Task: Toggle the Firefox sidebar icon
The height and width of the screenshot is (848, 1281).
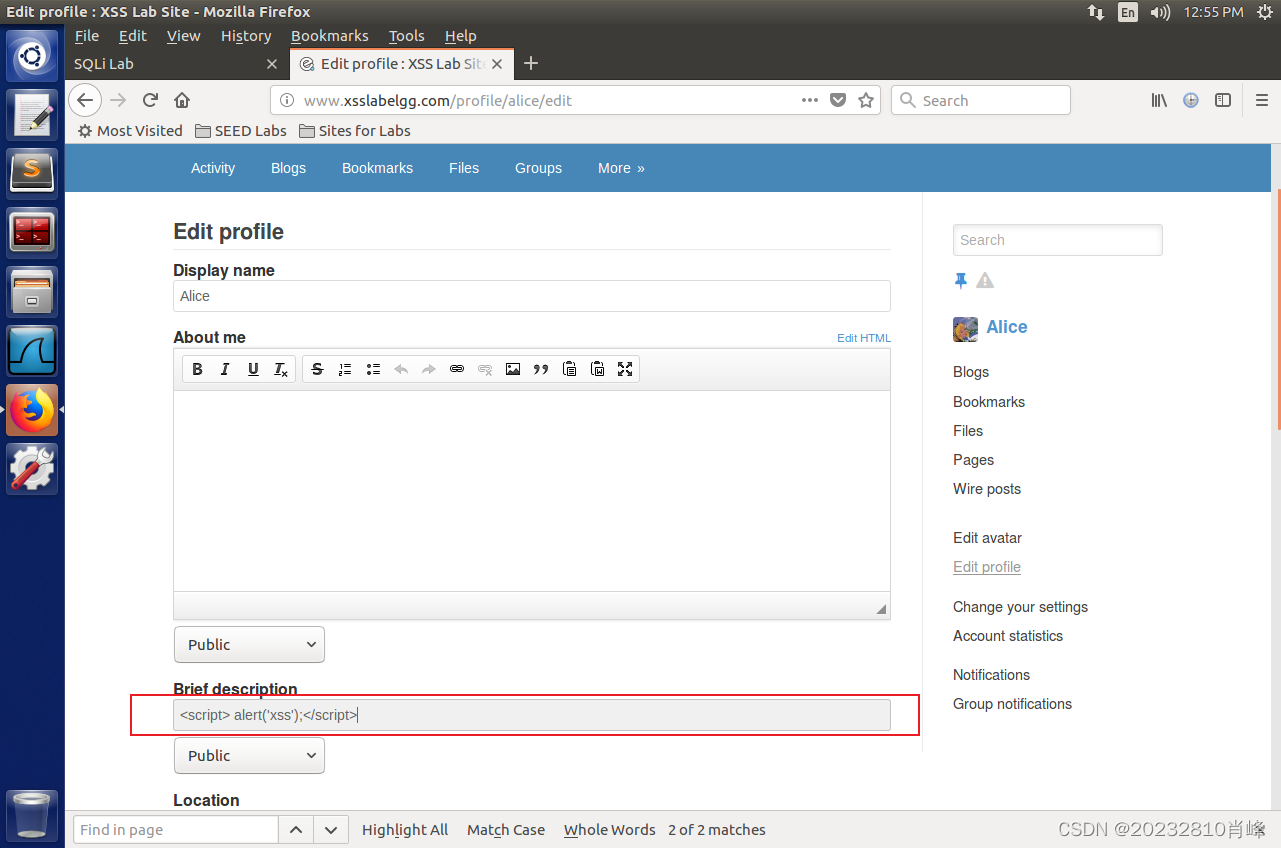Action: coord(1222,100)
